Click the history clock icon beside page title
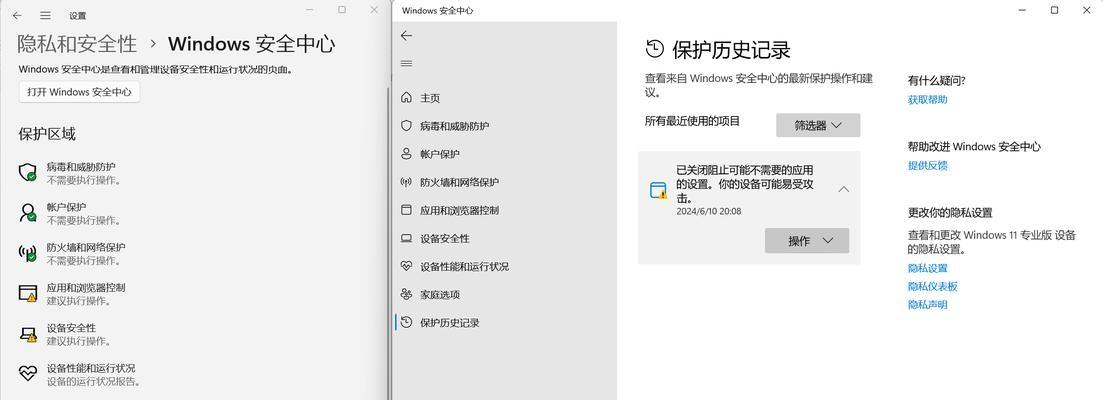The image size is (1103, 400). (x=654, y=49)
